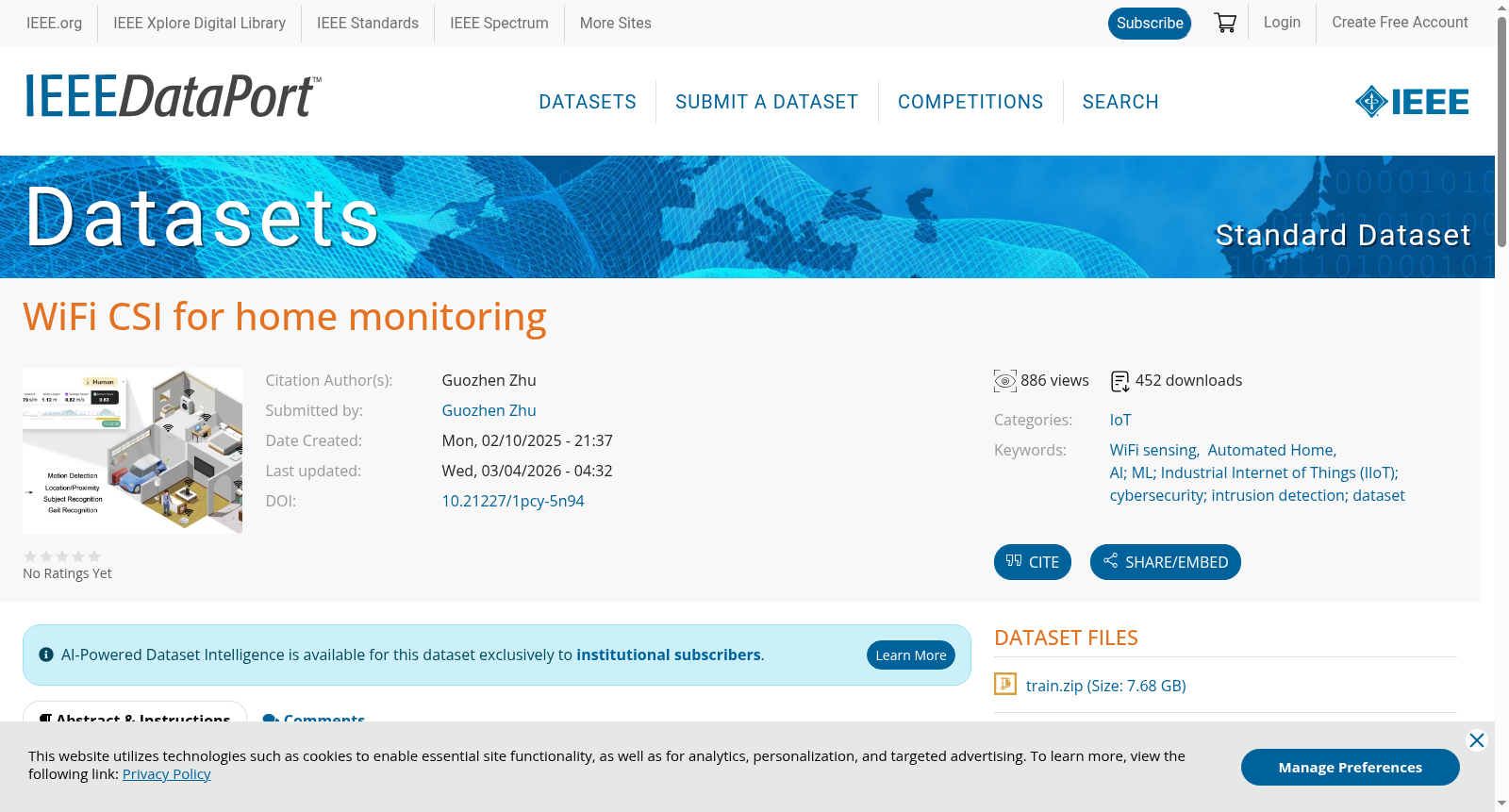Click the CITE button
Image resolution: width=1509 pixels, height=812 pixels.
coord(1033,562)
